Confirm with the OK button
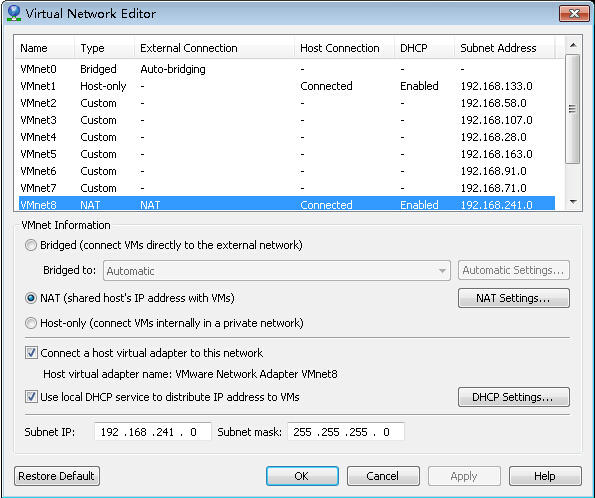 click(x=302, y=476)
